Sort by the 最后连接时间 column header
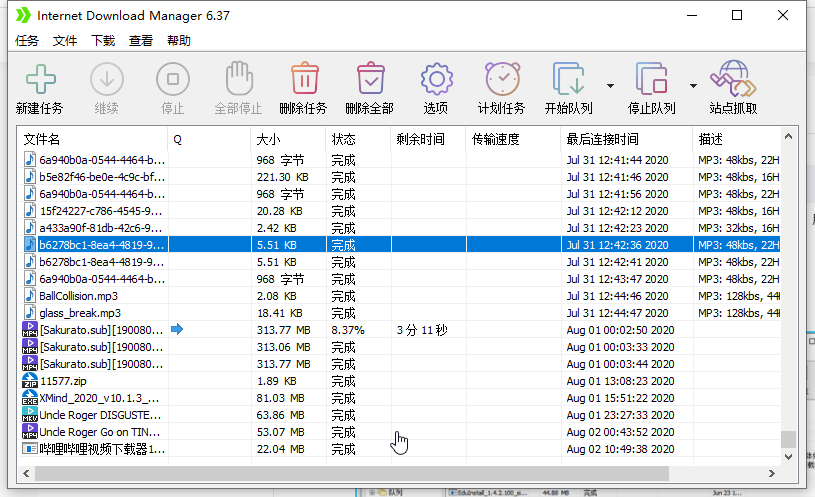This screenshot has width=815, height=497. [626, 139]
